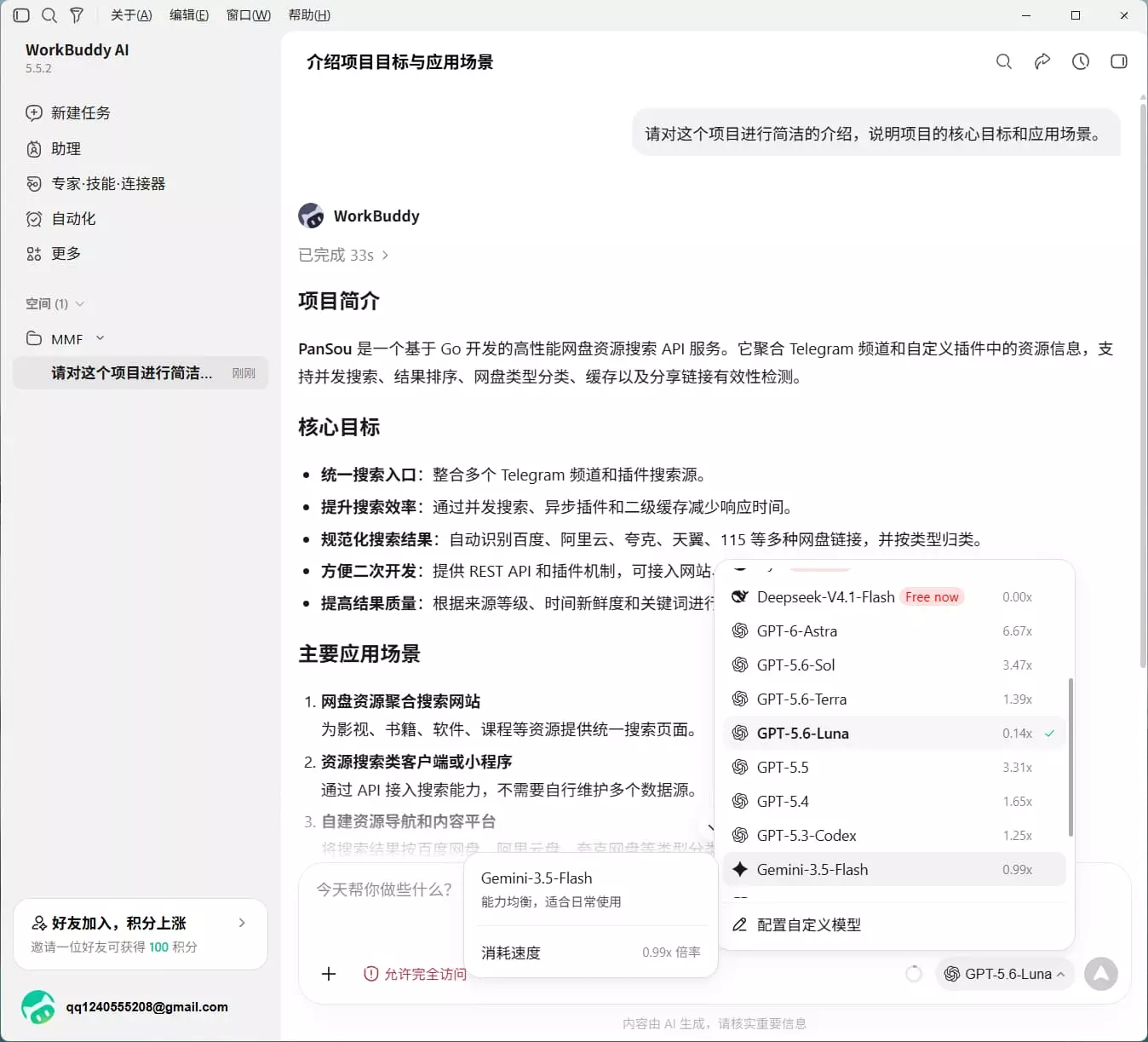Screen dimensions: 1148x1042
Task: Open conversation history clock icon
Action: tap(1081, 61)
